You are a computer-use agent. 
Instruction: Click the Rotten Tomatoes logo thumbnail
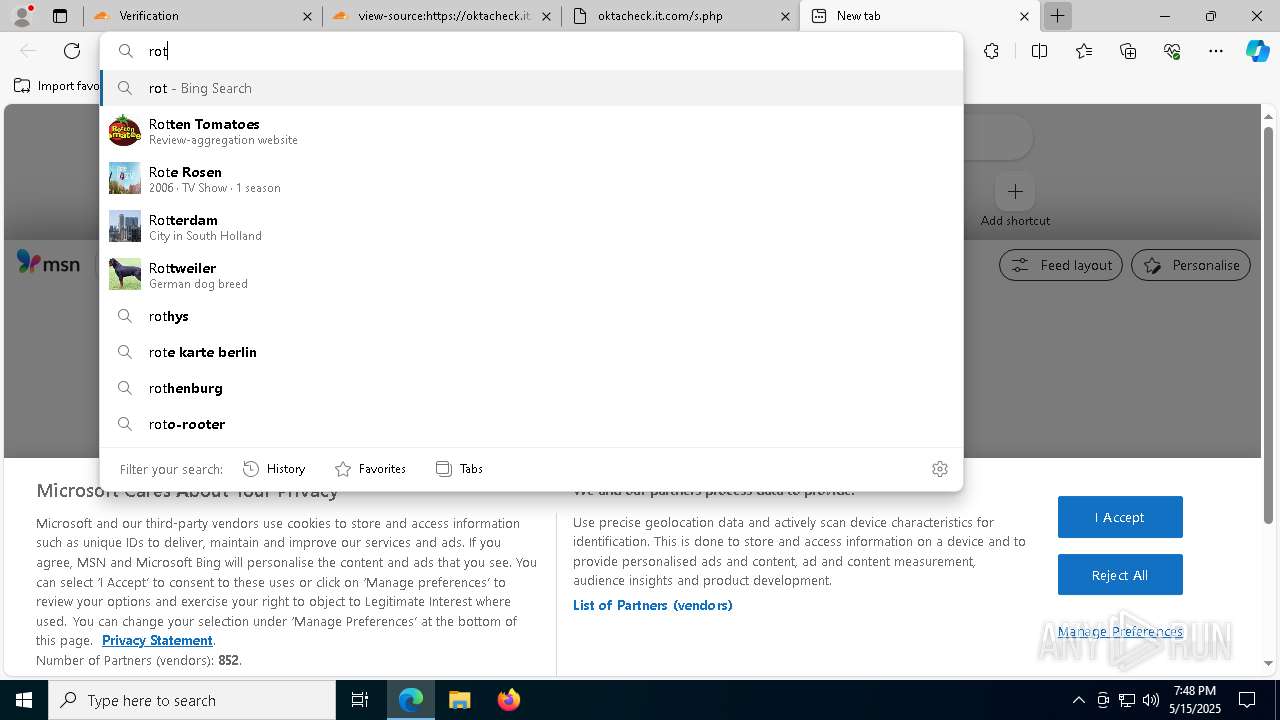point(125,130)
